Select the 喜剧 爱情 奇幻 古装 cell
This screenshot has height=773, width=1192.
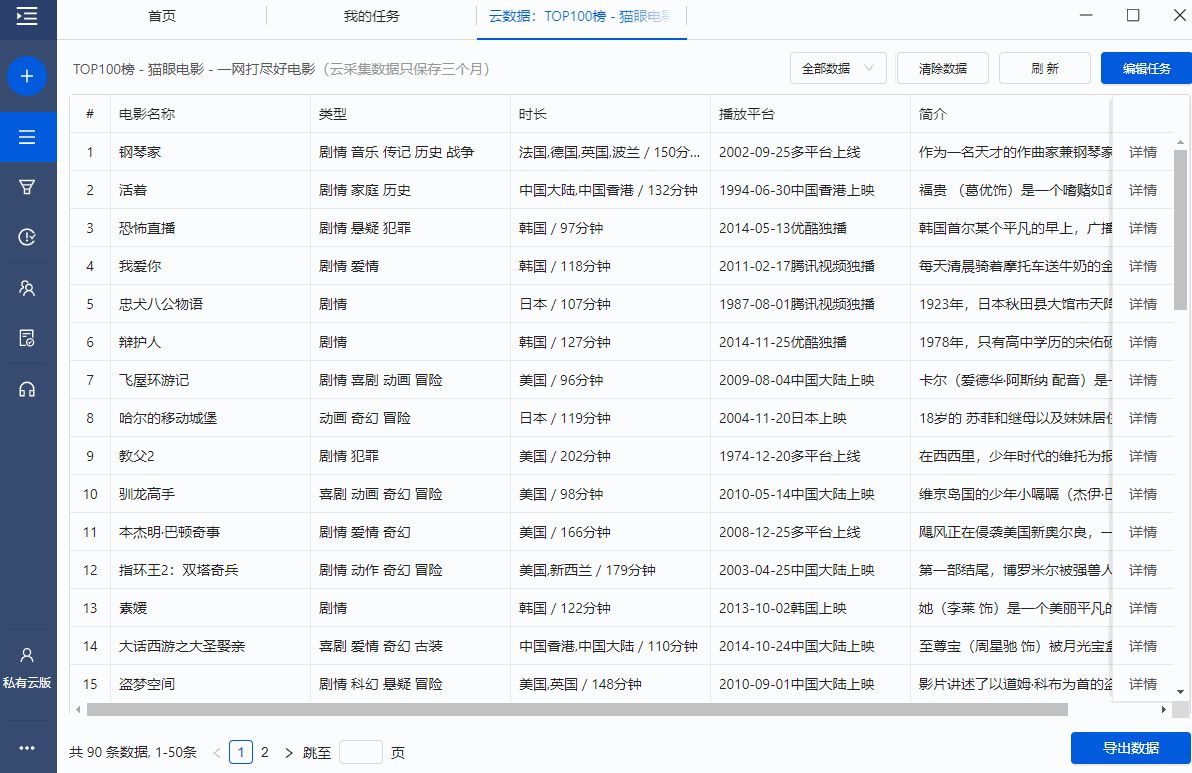[x=411, y=646]
